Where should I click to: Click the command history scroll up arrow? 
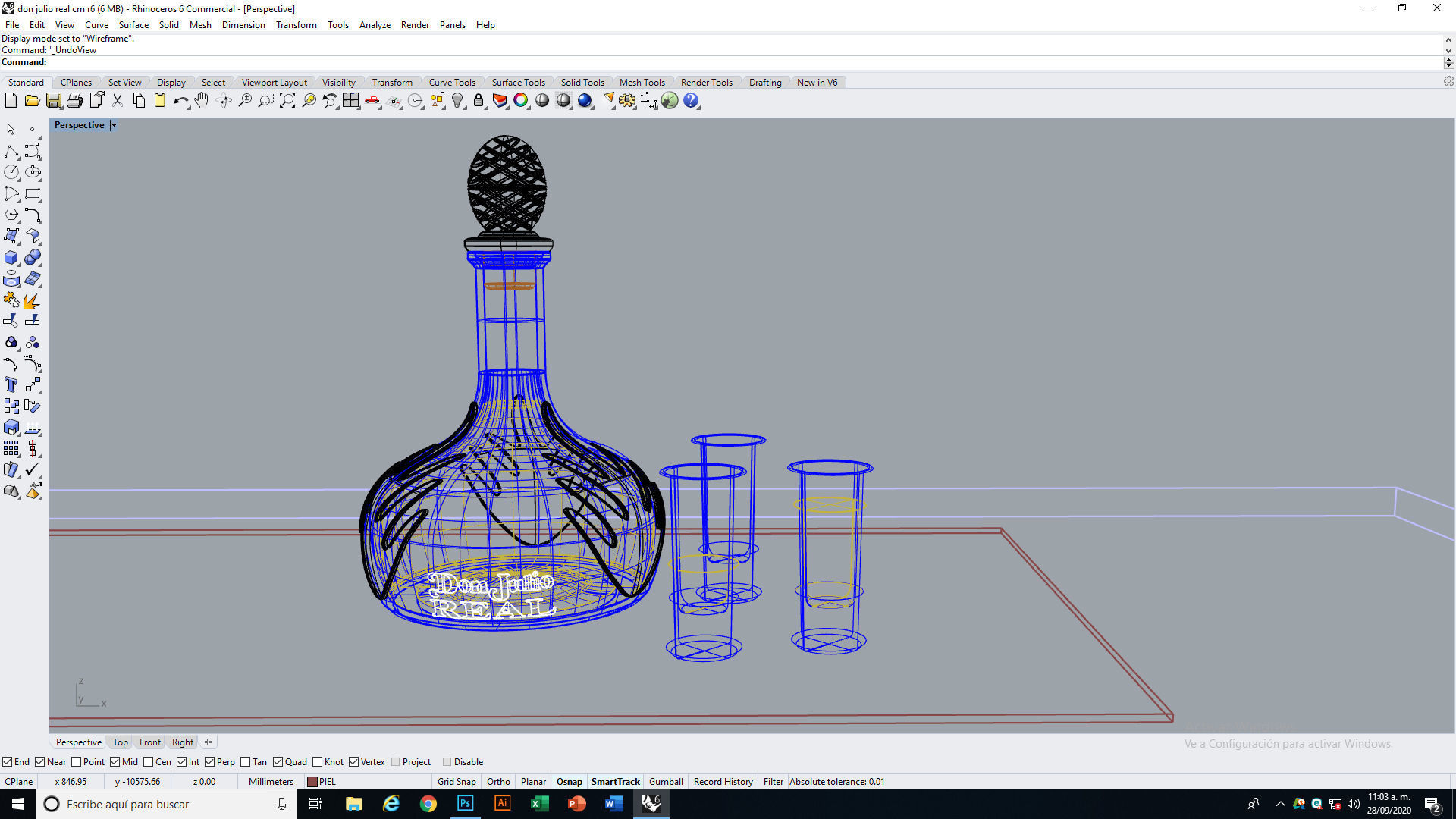1448,39
